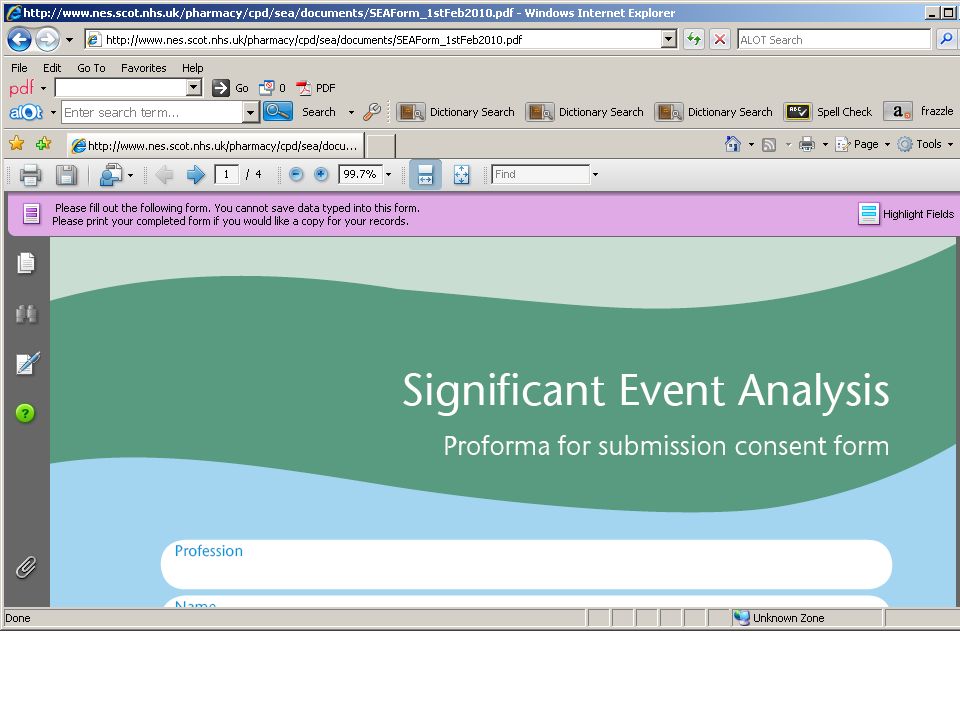Screen dimensions: 960x720
Task: Zoom out with the minus button
Action: 296,174
